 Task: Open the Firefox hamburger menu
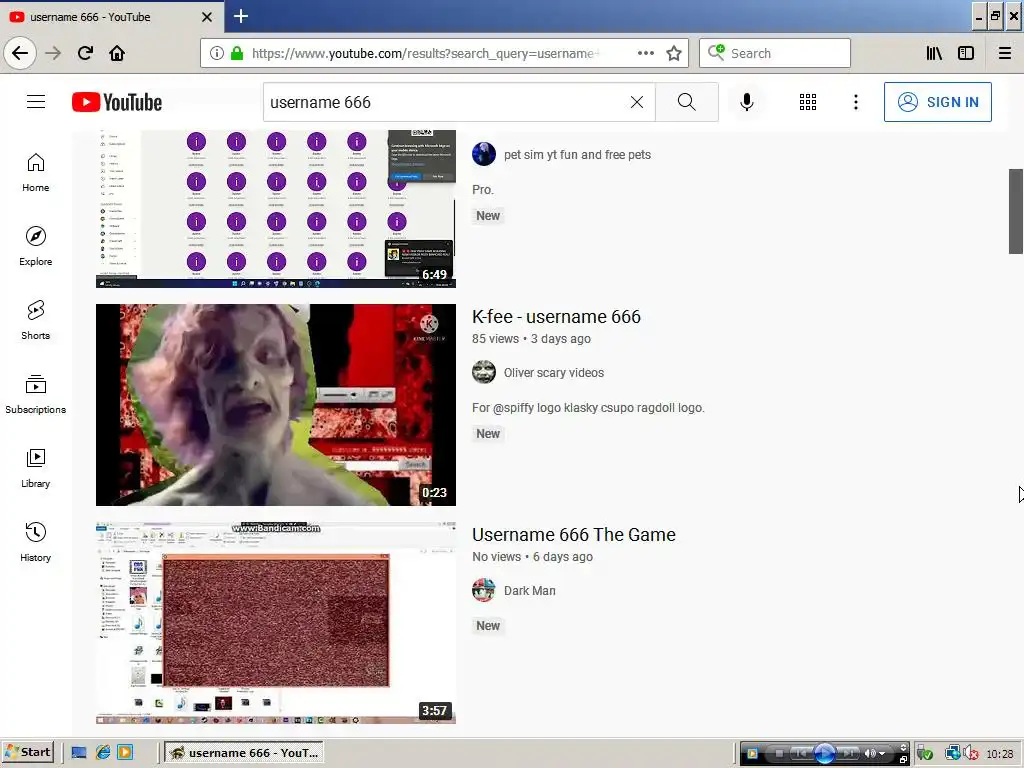[x=1005, y=53]
